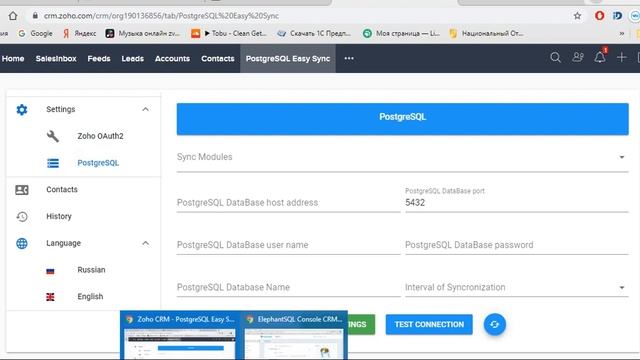
Task: Click the PostgreSQL DataBase port field
Action: pos(516,200)
